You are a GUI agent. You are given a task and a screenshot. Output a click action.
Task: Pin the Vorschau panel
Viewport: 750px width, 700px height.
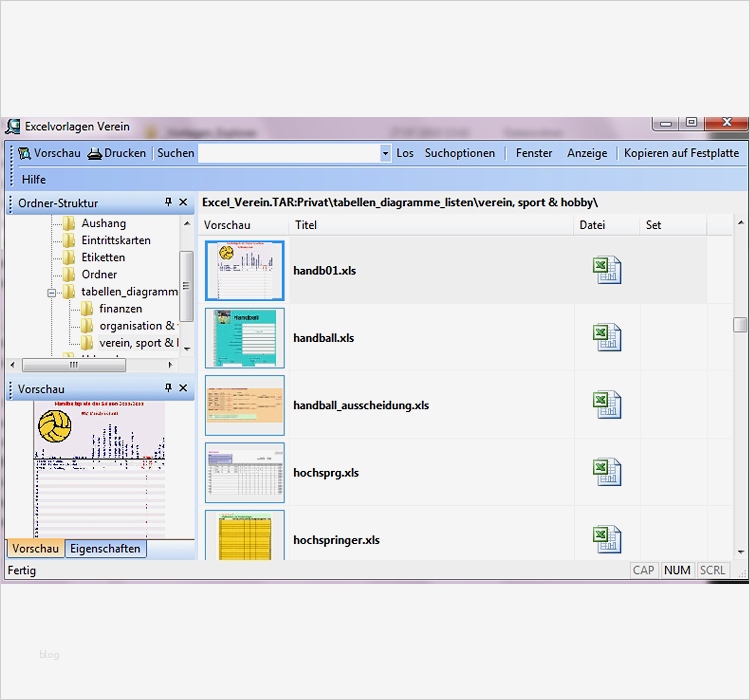168,388
